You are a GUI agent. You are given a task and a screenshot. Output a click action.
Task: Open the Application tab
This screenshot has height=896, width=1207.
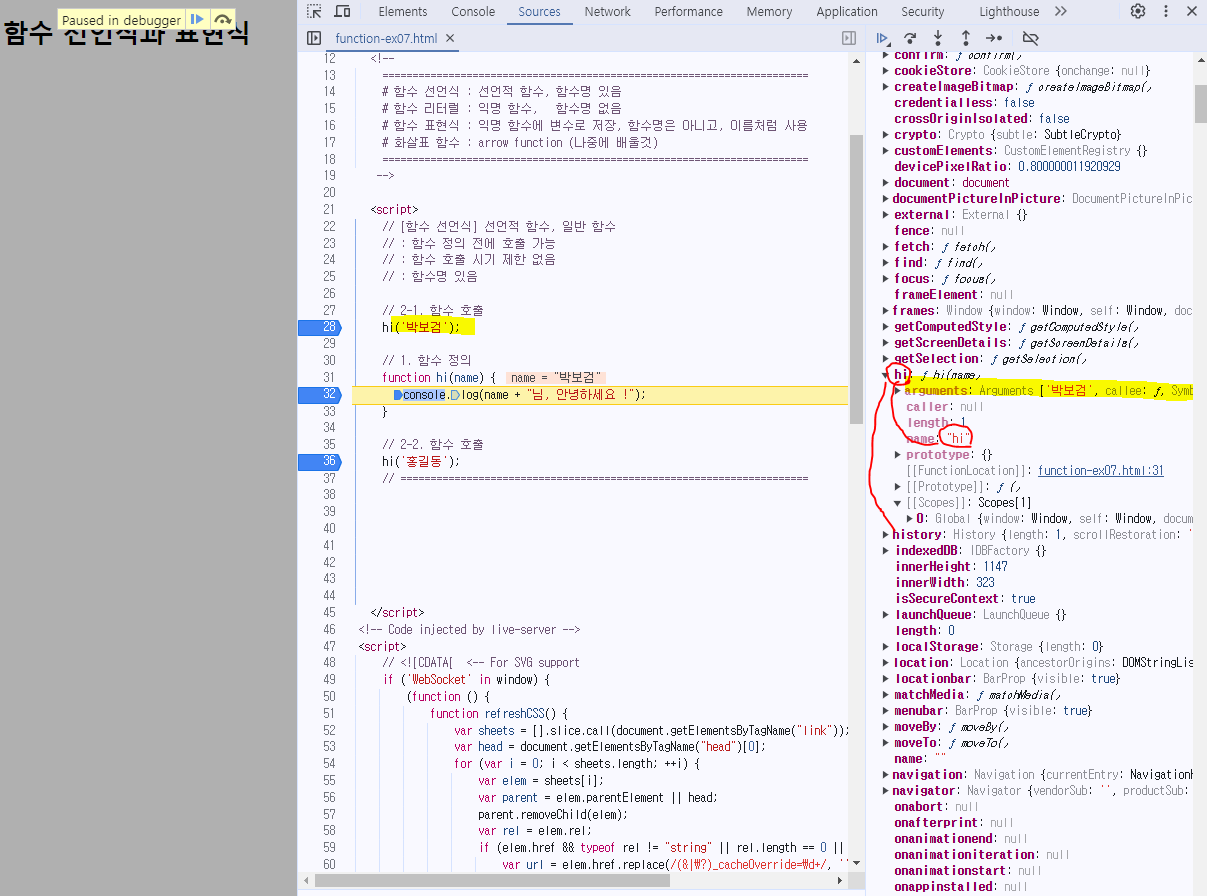tap(847, 12)
